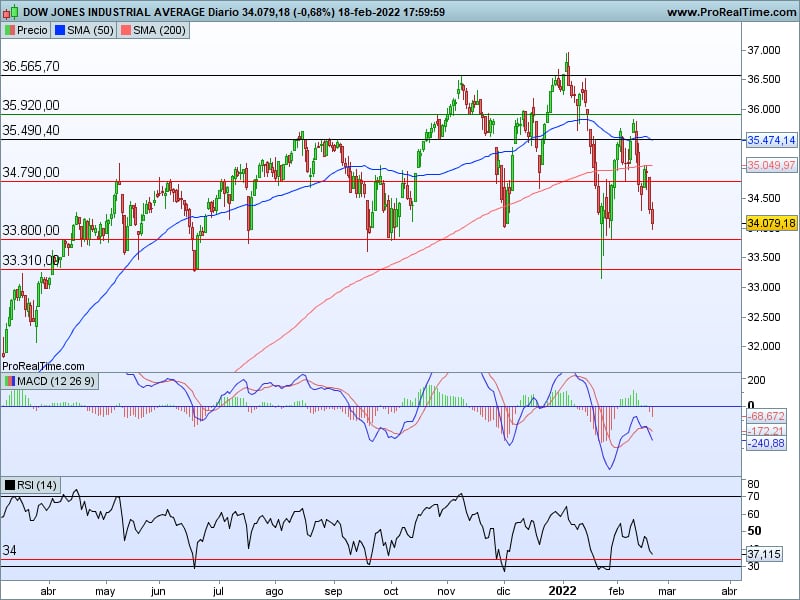Click the www.ProRealTime.com link in header

(731, 12)
